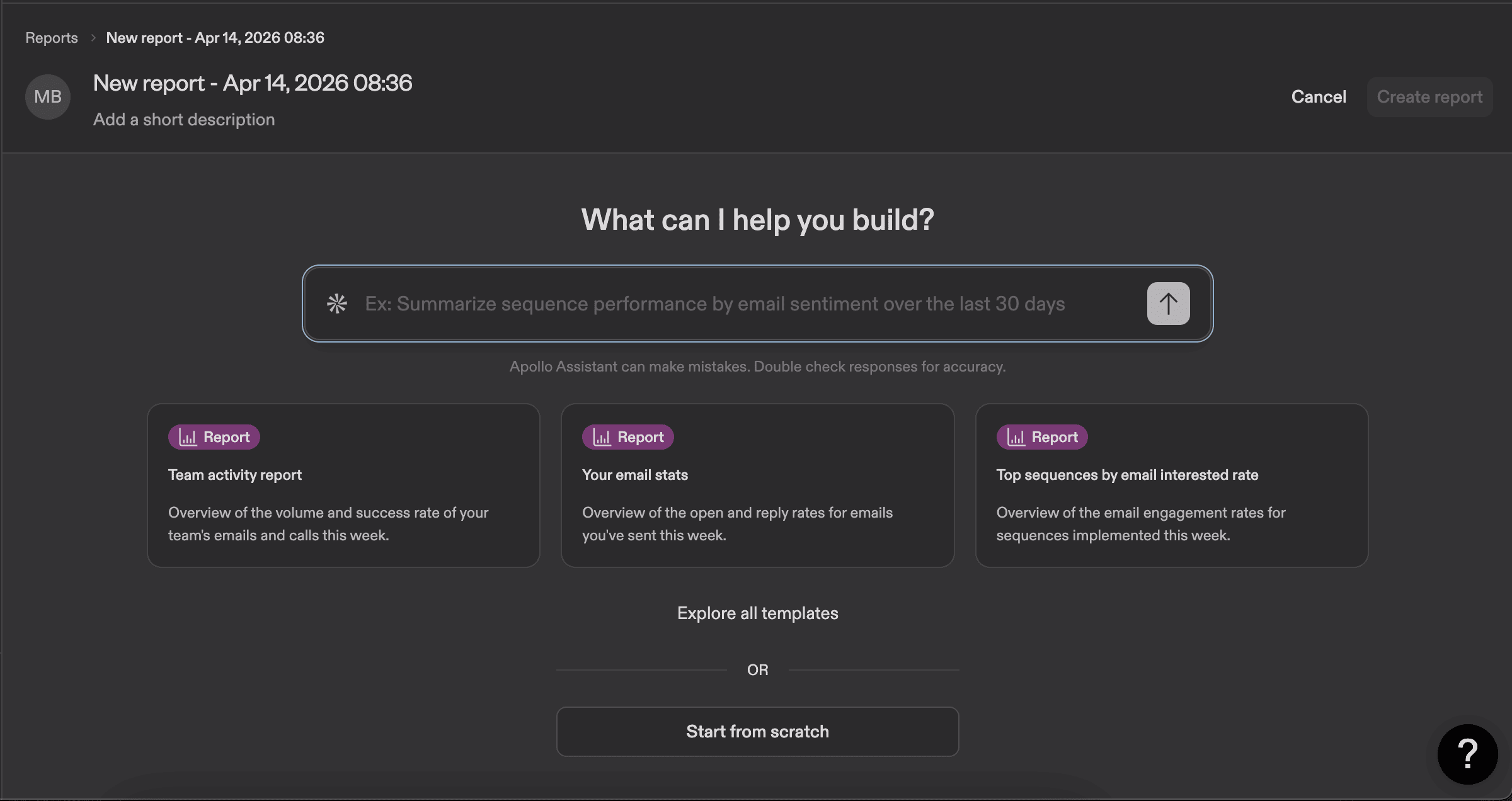Click the Start from scratch button
1512x801 pixels.
tap(757, 731)
